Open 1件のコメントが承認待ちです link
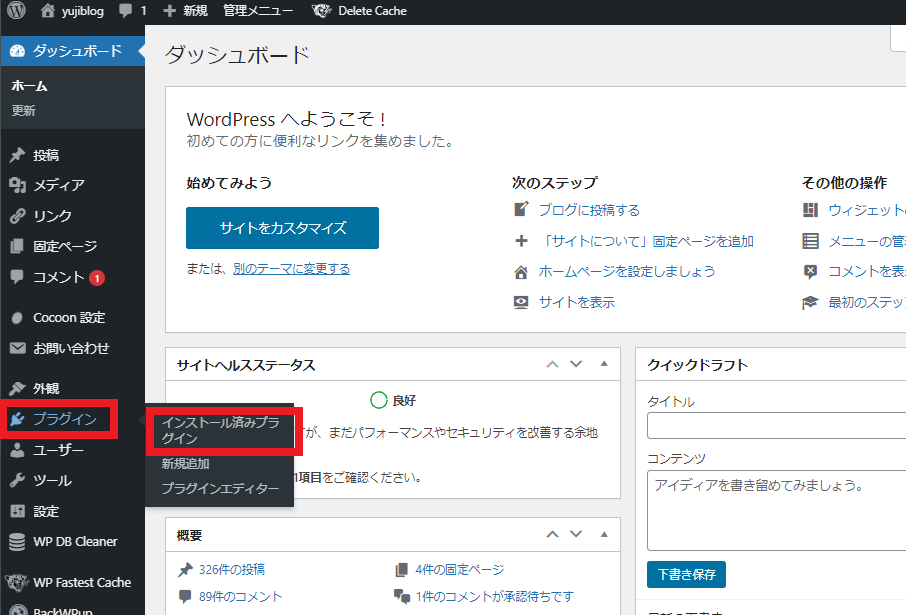 click(495, 596)
